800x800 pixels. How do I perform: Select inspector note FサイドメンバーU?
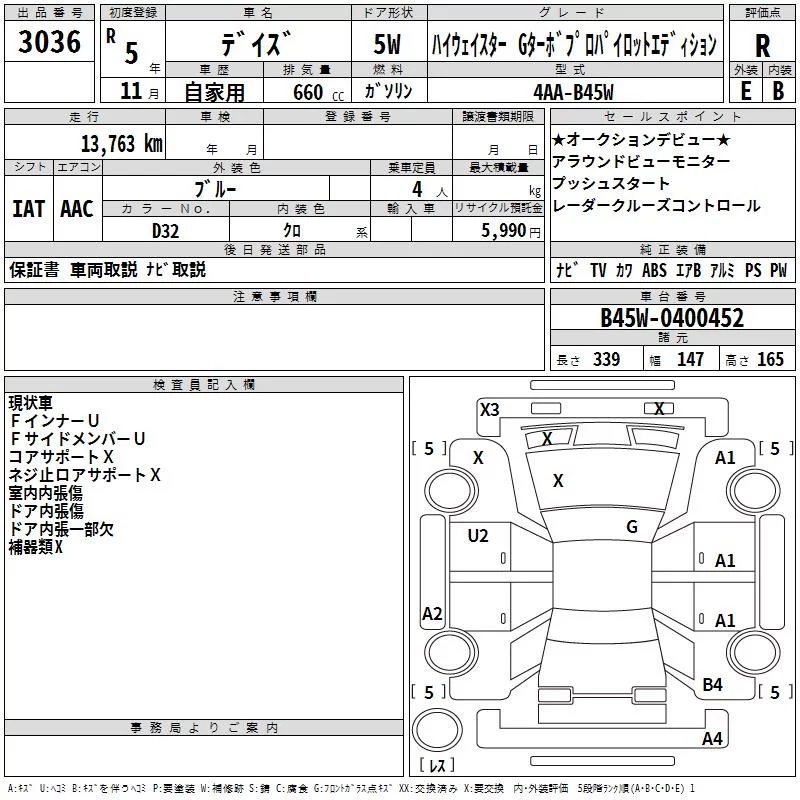[78, 439]
